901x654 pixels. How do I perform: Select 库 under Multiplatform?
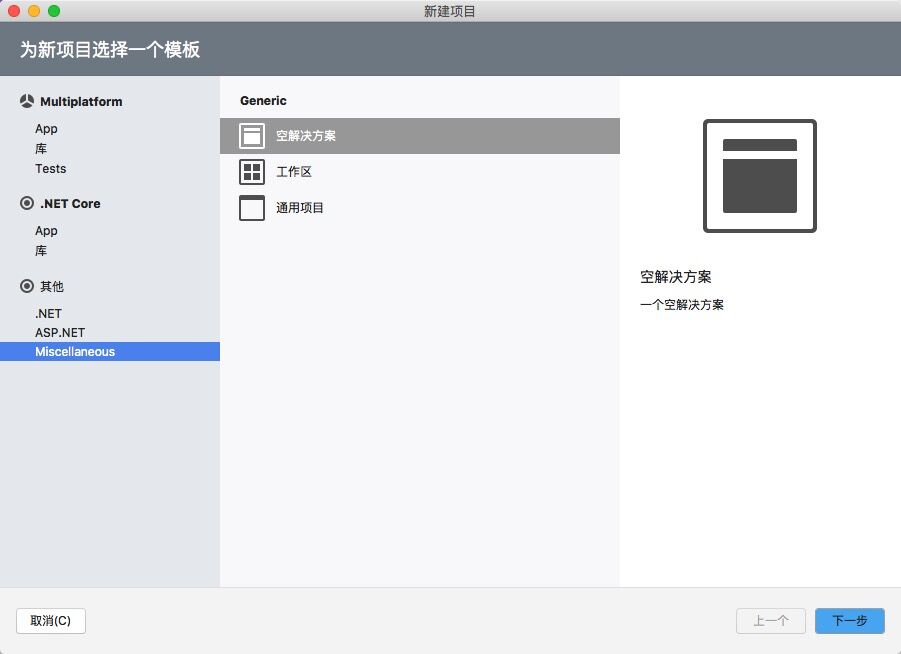point(41,149)
